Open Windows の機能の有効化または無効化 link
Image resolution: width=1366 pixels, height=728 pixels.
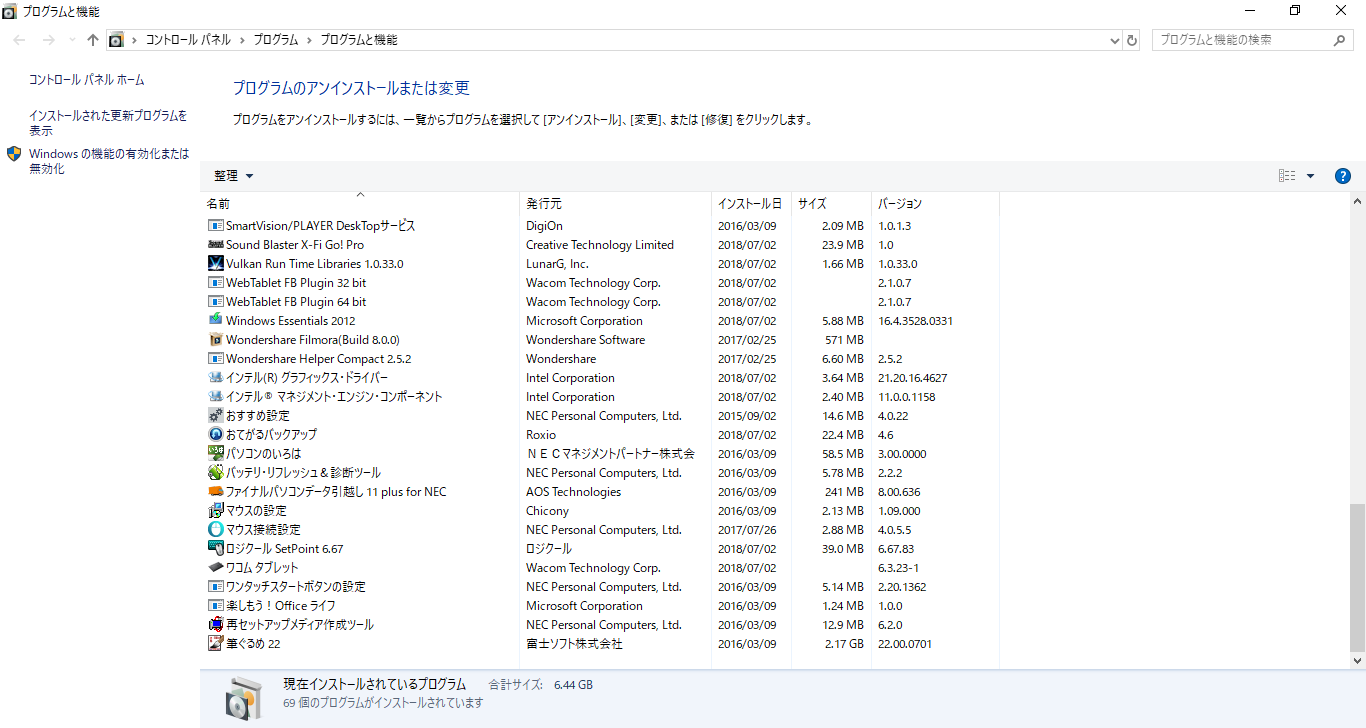108,161
